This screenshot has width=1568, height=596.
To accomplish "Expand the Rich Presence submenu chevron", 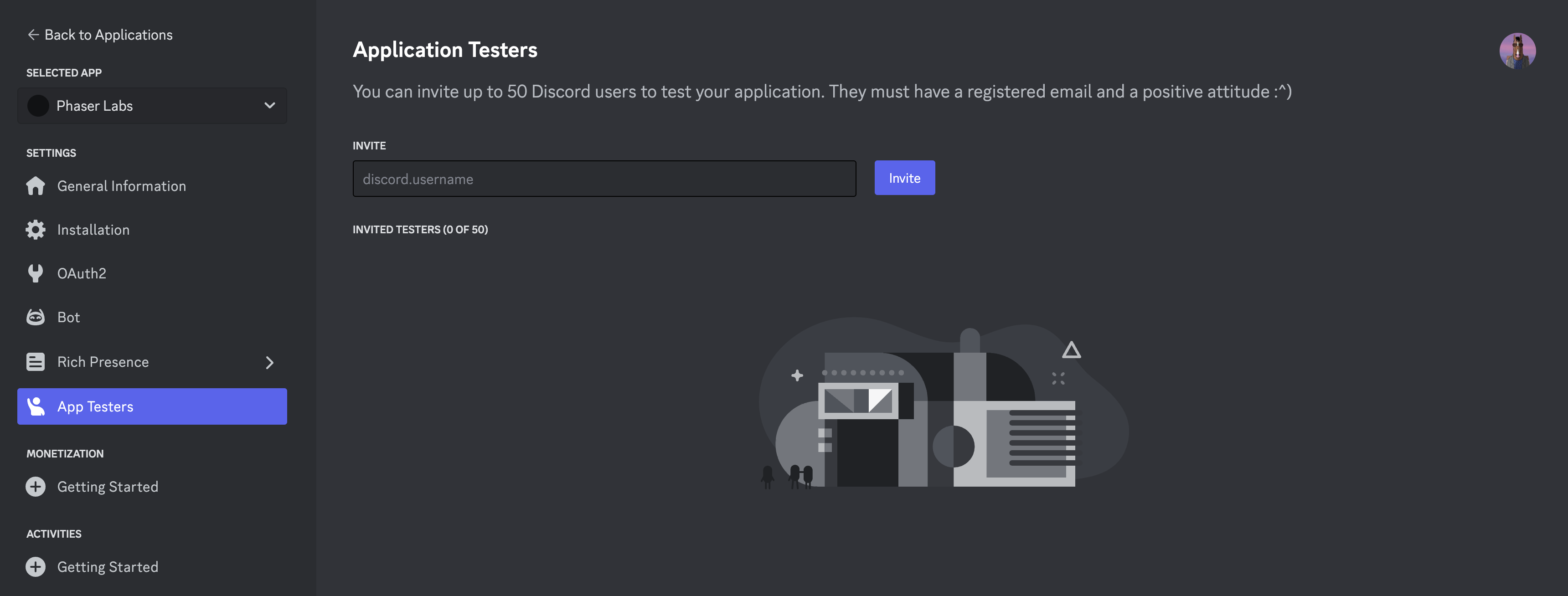I will click(270, 363).
